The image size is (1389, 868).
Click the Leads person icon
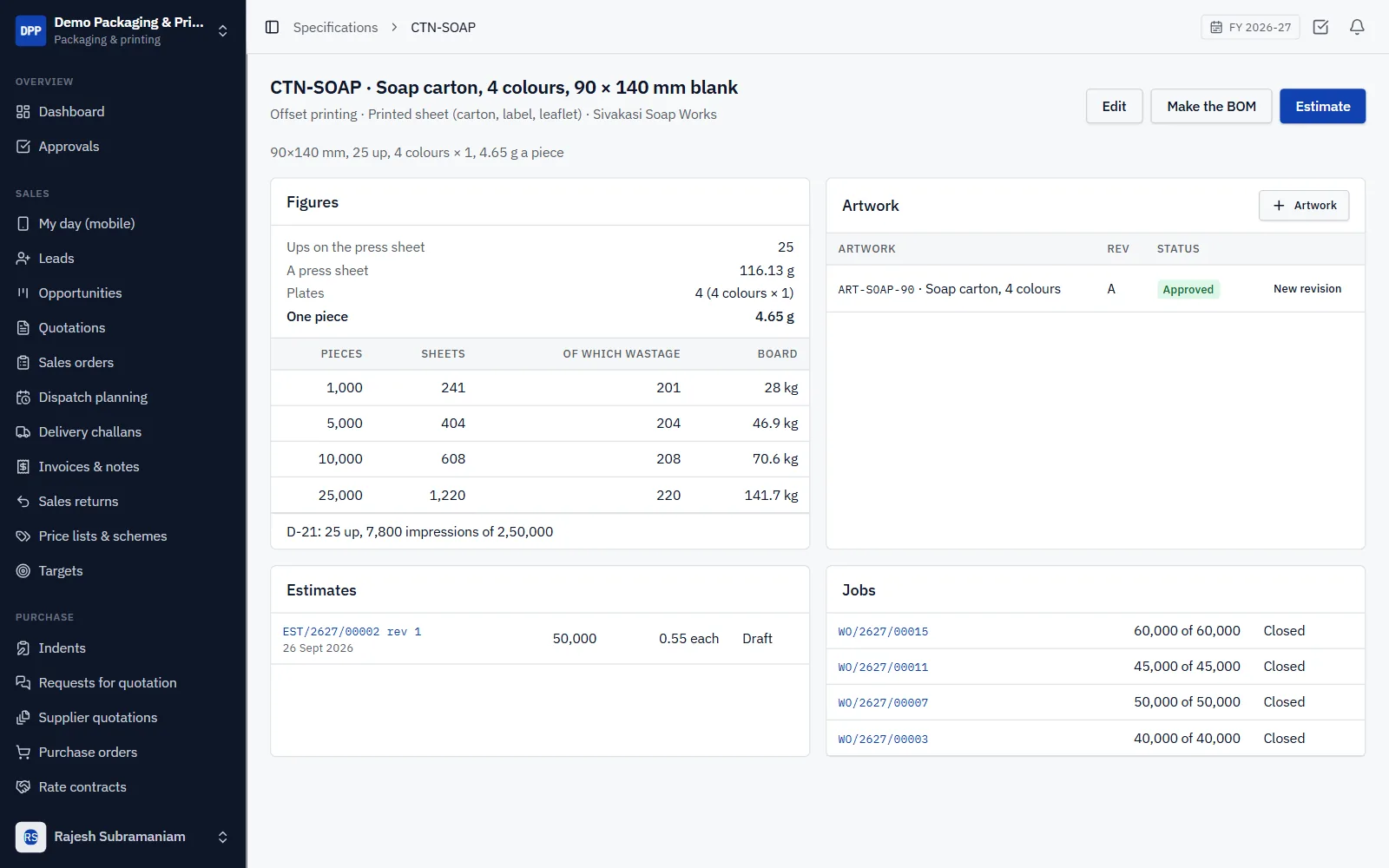[x=23, y=259]
